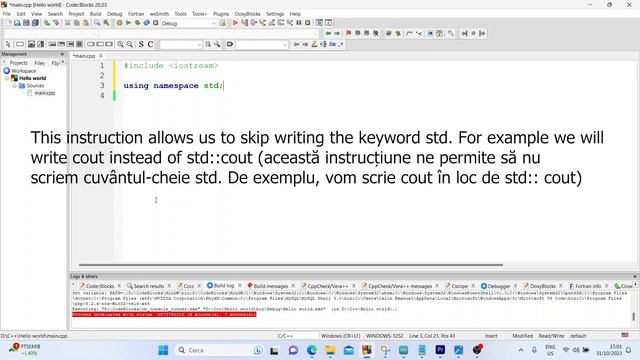Click the highlight pencil icon
This screenshot has height=360, width=640.
314,44
